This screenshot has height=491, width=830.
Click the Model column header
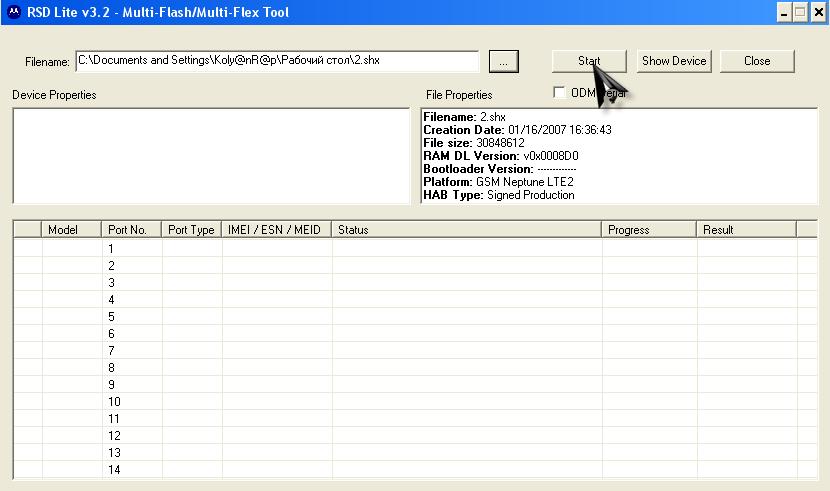71,230
